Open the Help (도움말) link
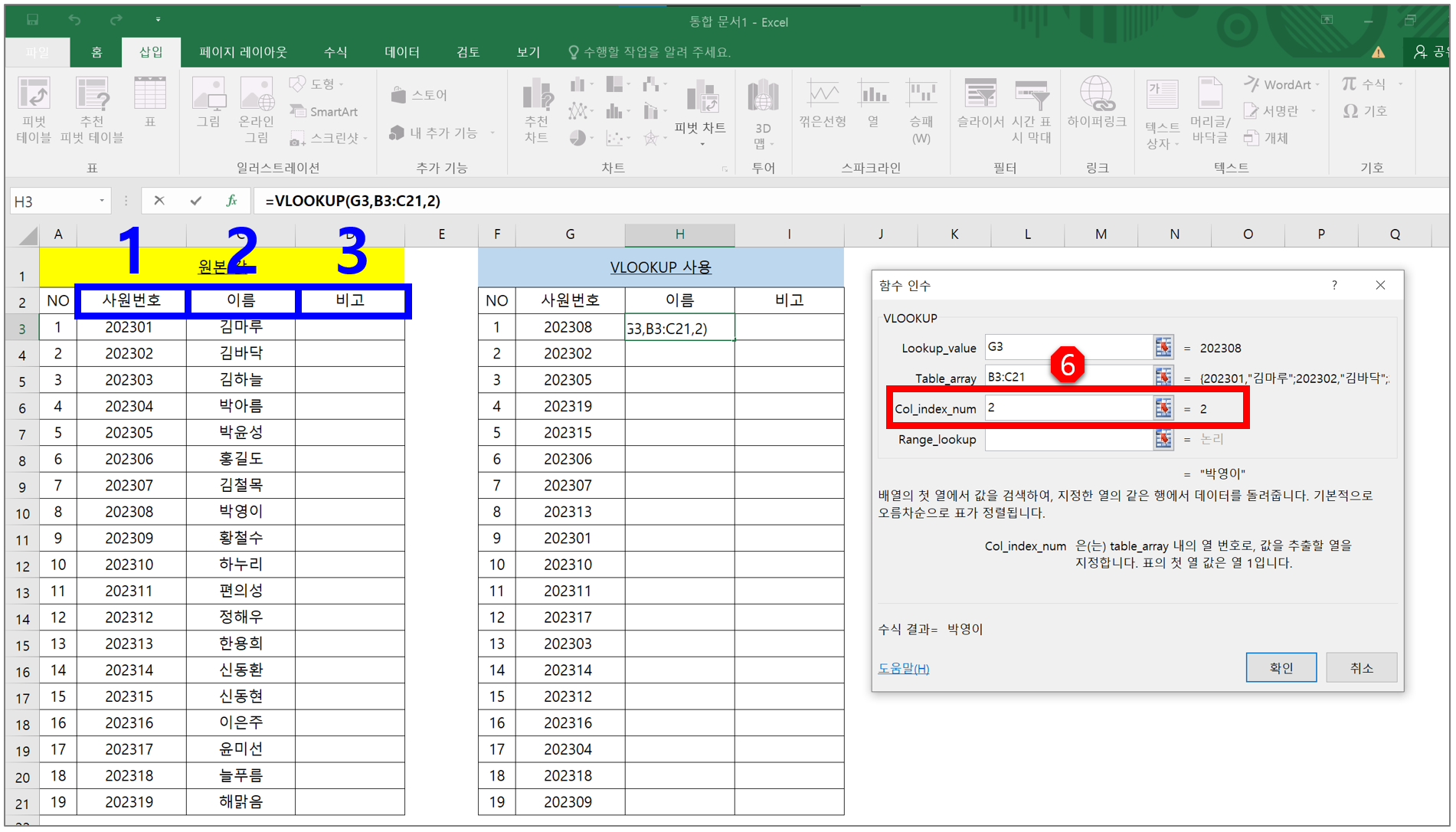The height and width of the screenshot is (832, 1456). (904, 668)
